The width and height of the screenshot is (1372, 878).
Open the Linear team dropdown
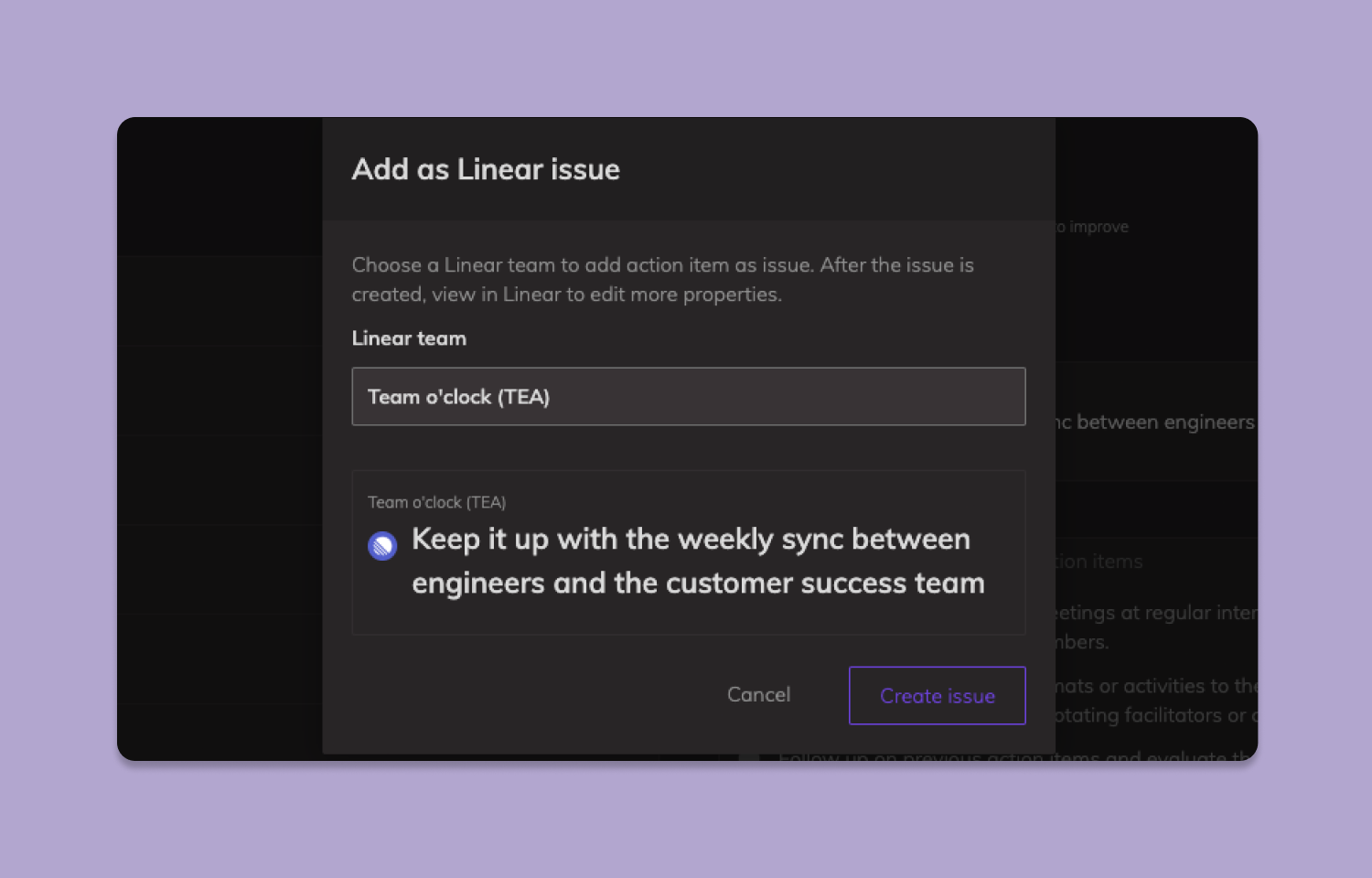[688, 396]
